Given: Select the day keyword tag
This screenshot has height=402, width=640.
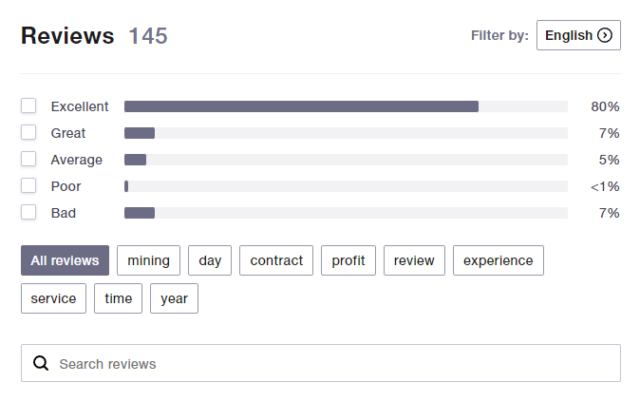Looking at the screenshot, I should click(x=210, y=260).
